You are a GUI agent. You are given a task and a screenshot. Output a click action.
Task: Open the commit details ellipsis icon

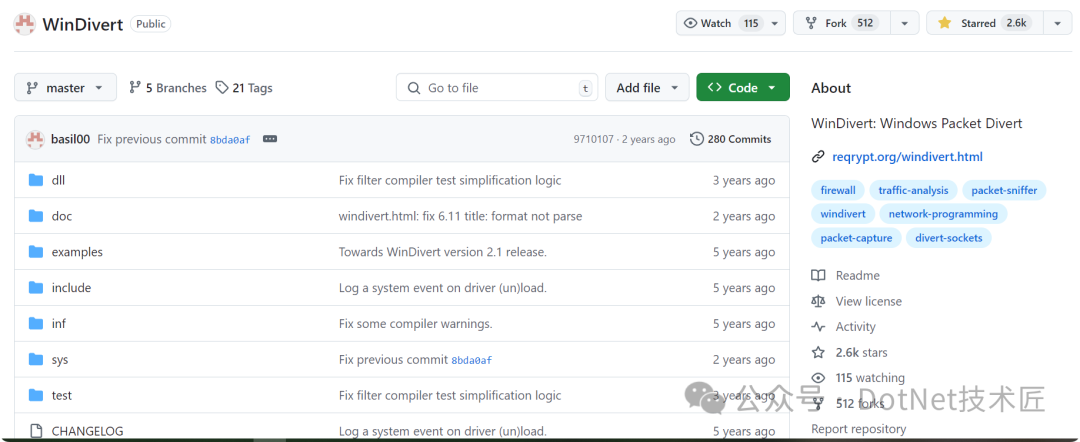click(x=270, y=139)
